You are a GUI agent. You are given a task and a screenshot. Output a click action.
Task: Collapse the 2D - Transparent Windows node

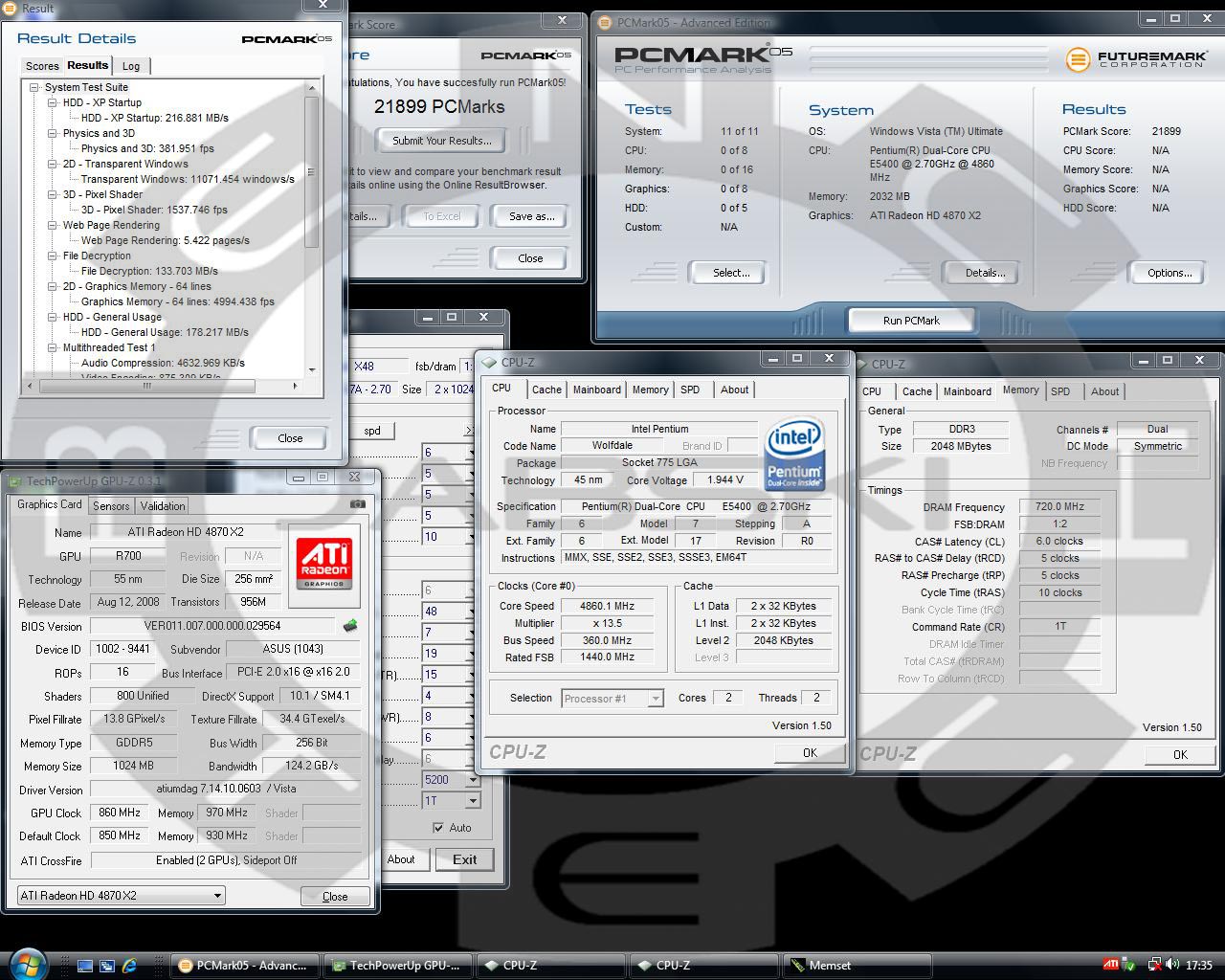53,164
